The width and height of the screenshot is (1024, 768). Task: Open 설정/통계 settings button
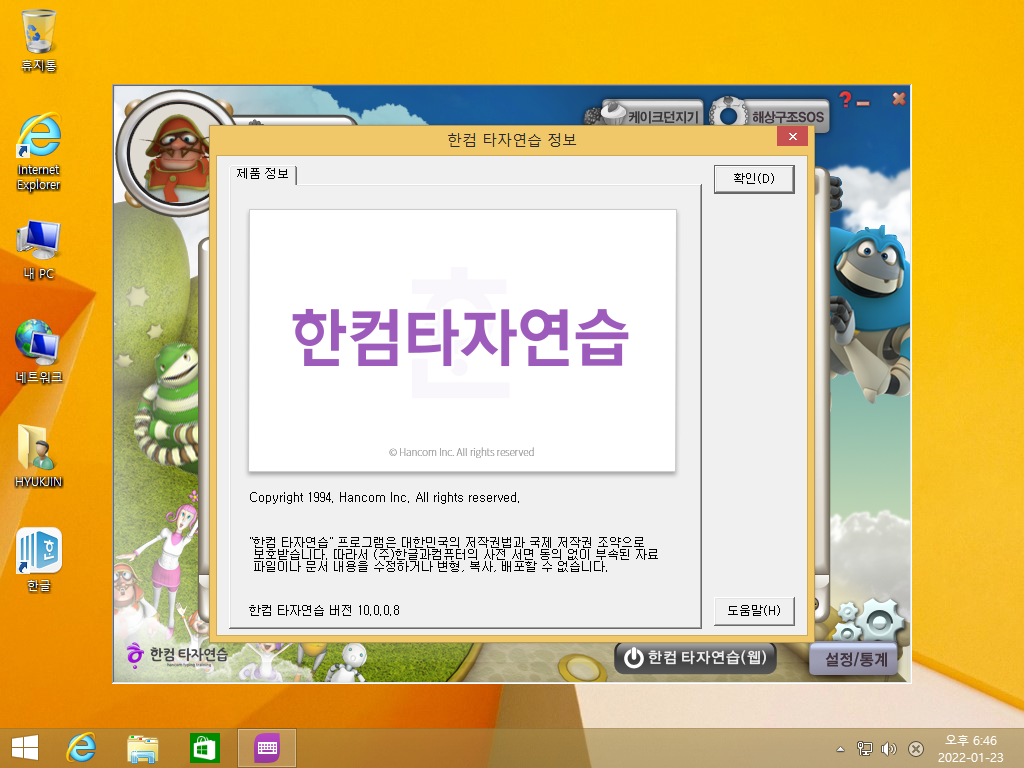[x=856, y=658]
